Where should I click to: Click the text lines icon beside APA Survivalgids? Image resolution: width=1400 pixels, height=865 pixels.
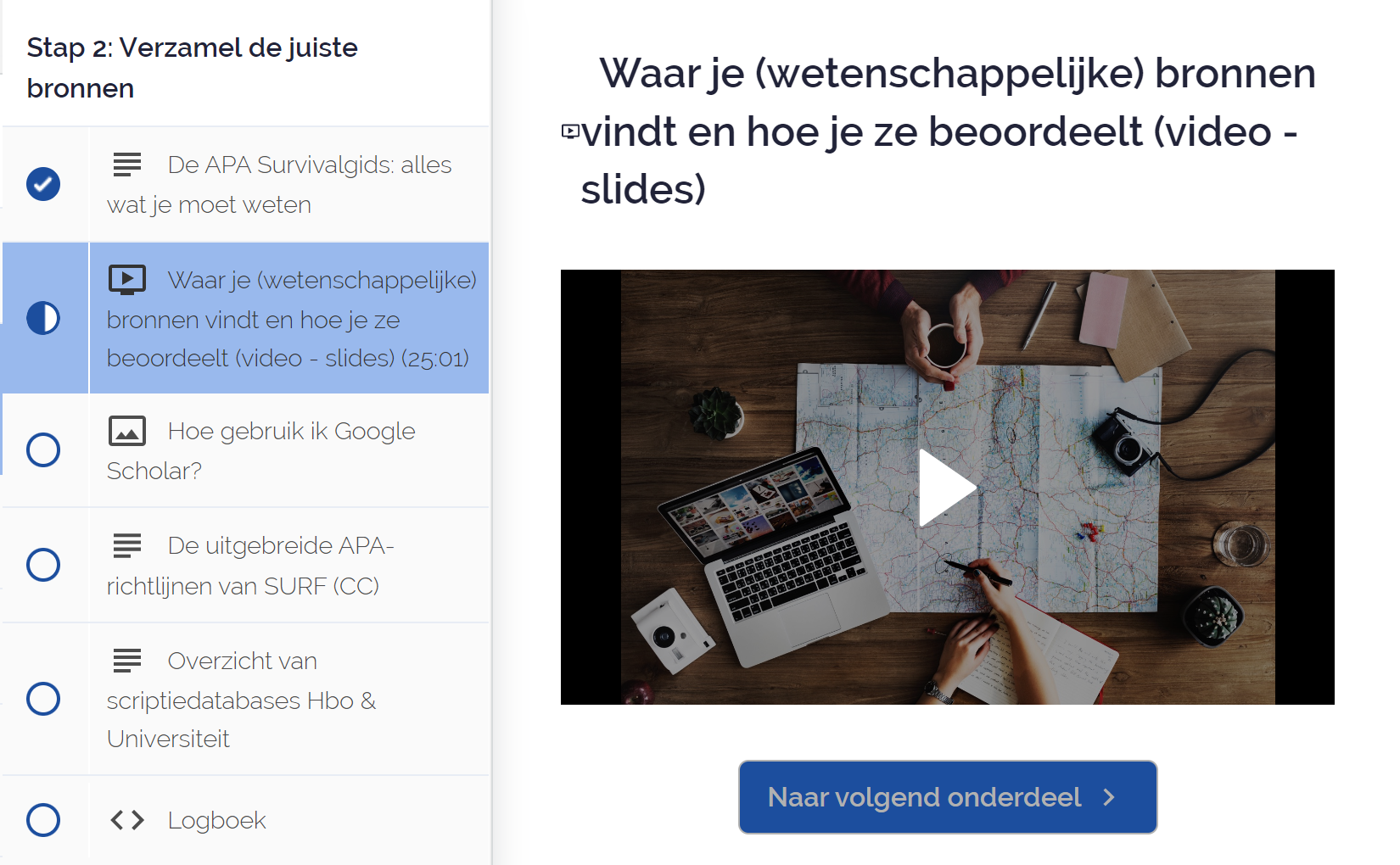click(127, 165)
